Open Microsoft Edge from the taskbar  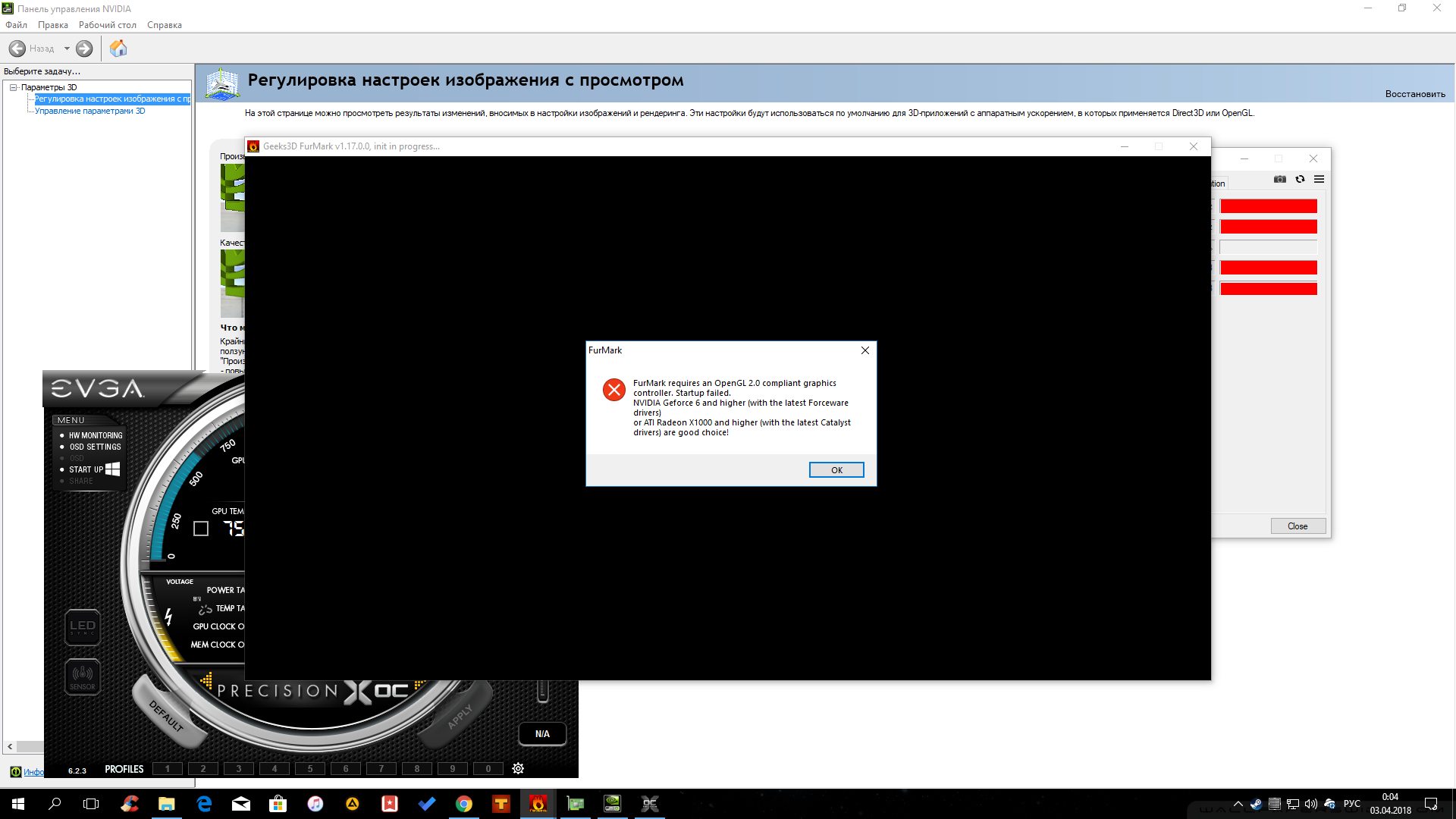tap(204, 804)
